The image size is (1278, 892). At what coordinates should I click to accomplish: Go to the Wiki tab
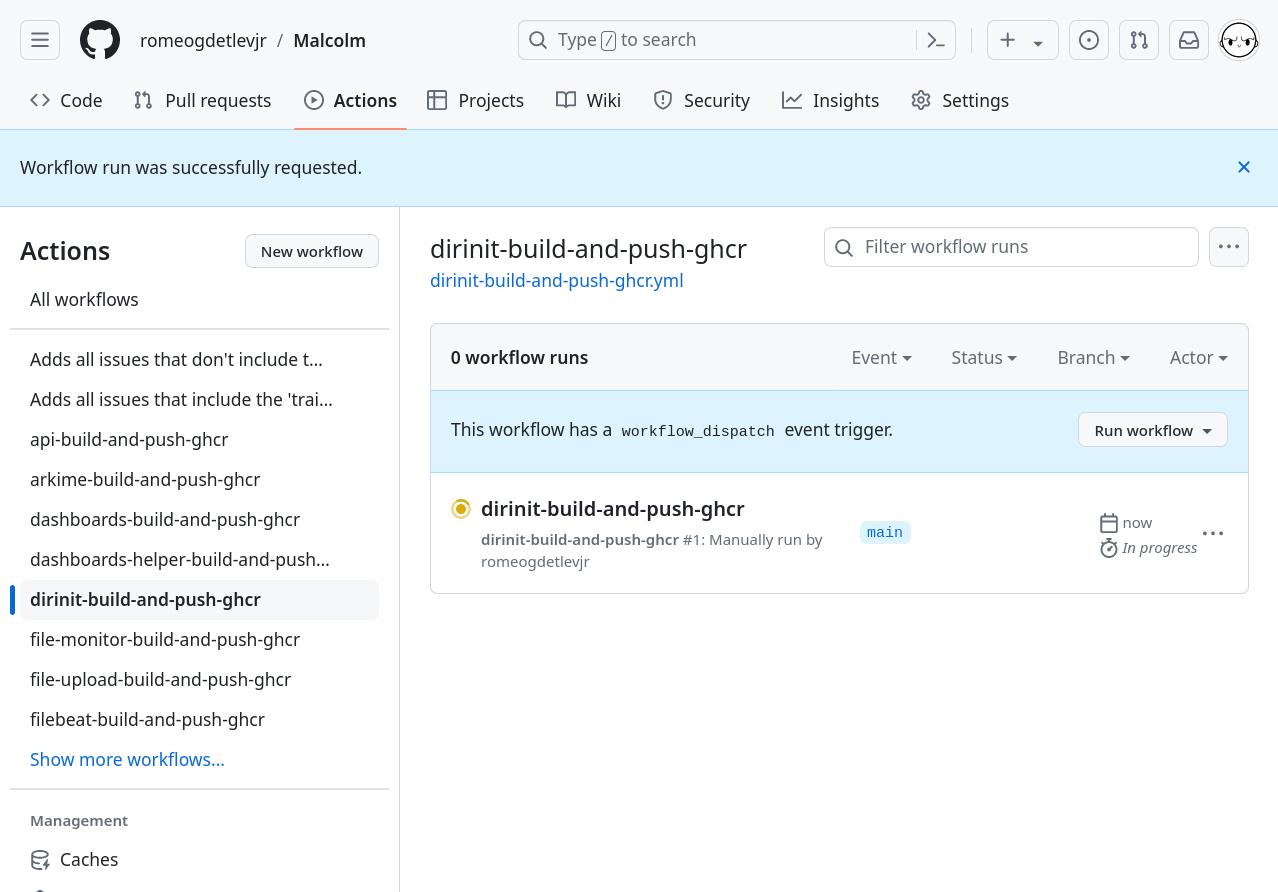coord(588,100)
